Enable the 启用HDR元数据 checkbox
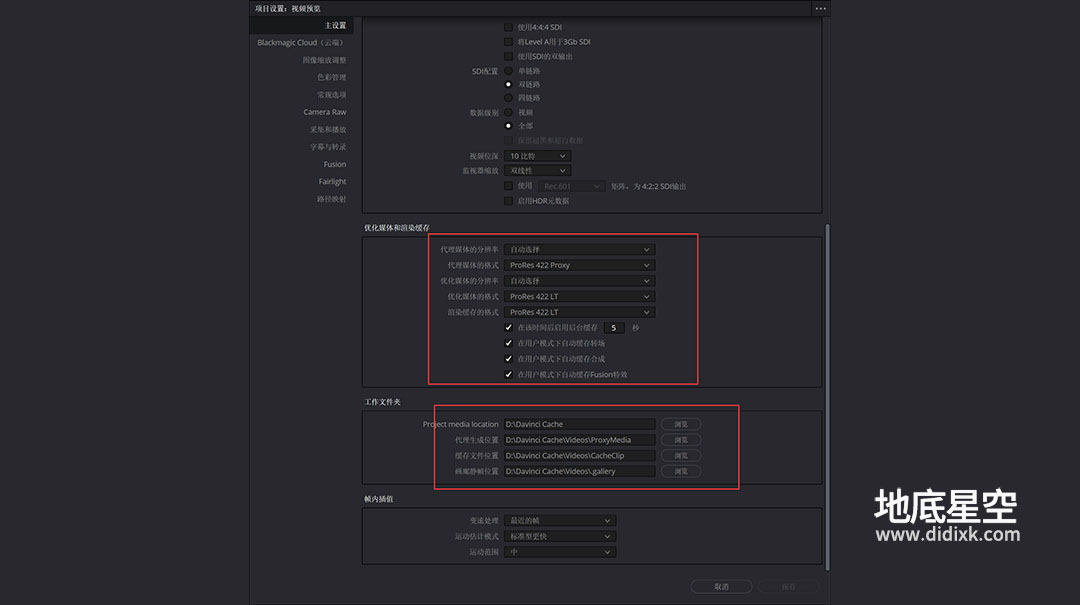The image size is (1080, 605). 508,201
